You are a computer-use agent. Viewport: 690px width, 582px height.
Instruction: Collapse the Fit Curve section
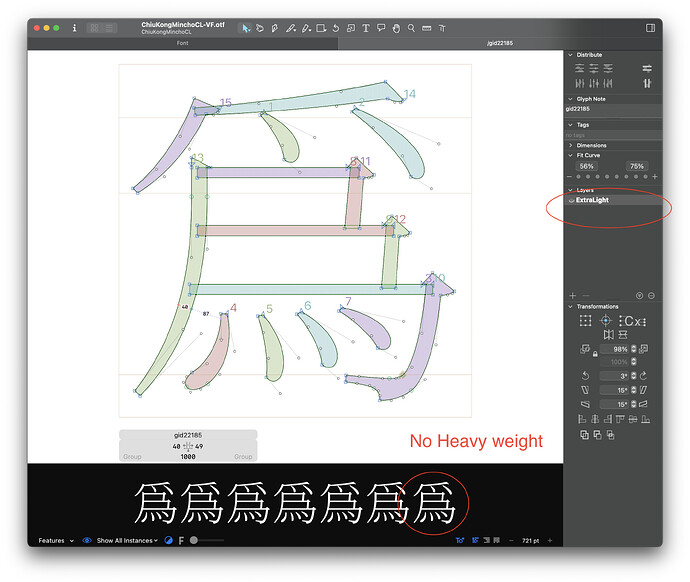coord(570,155)
